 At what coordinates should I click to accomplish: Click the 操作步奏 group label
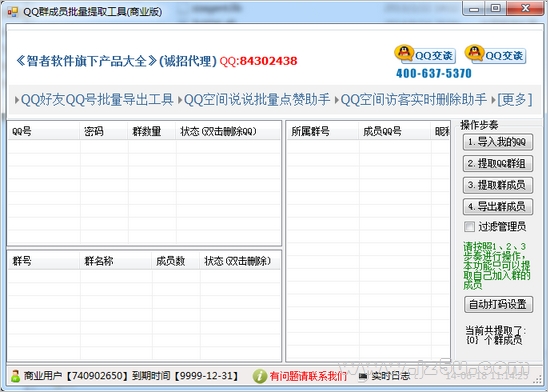479,125
